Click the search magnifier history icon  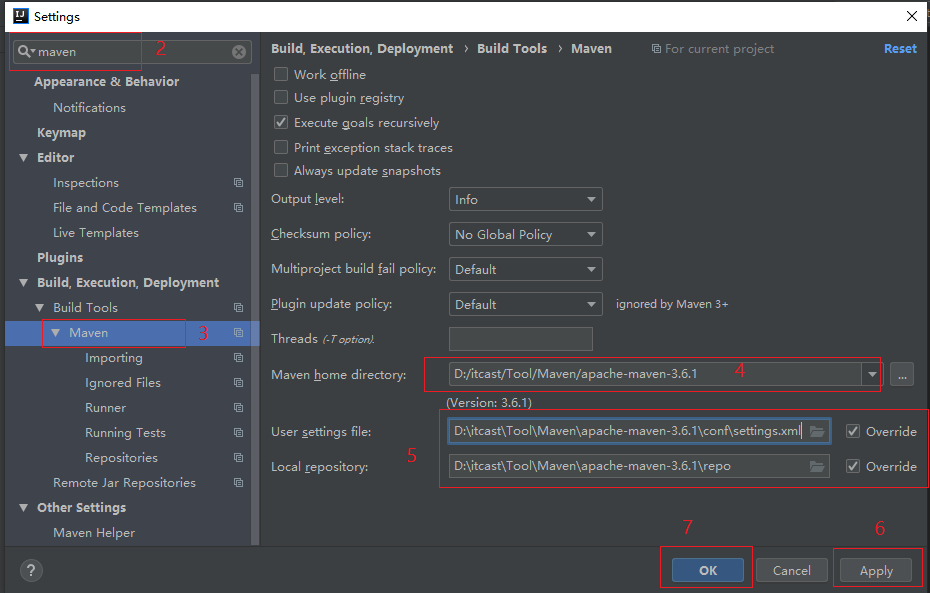(x=25, y=52)
